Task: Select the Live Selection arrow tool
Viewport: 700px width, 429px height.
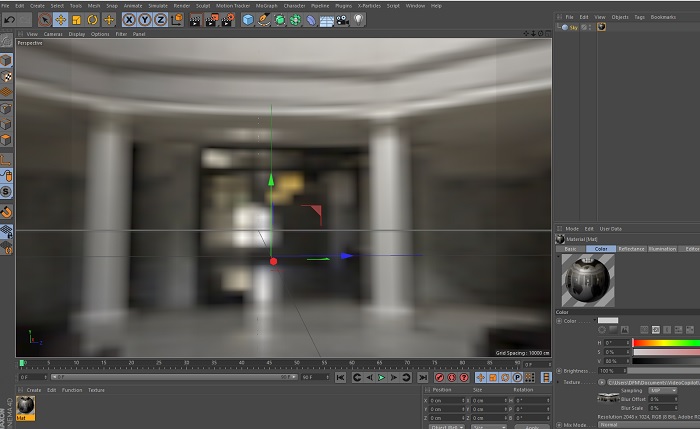Action: (x=45, y=20)
